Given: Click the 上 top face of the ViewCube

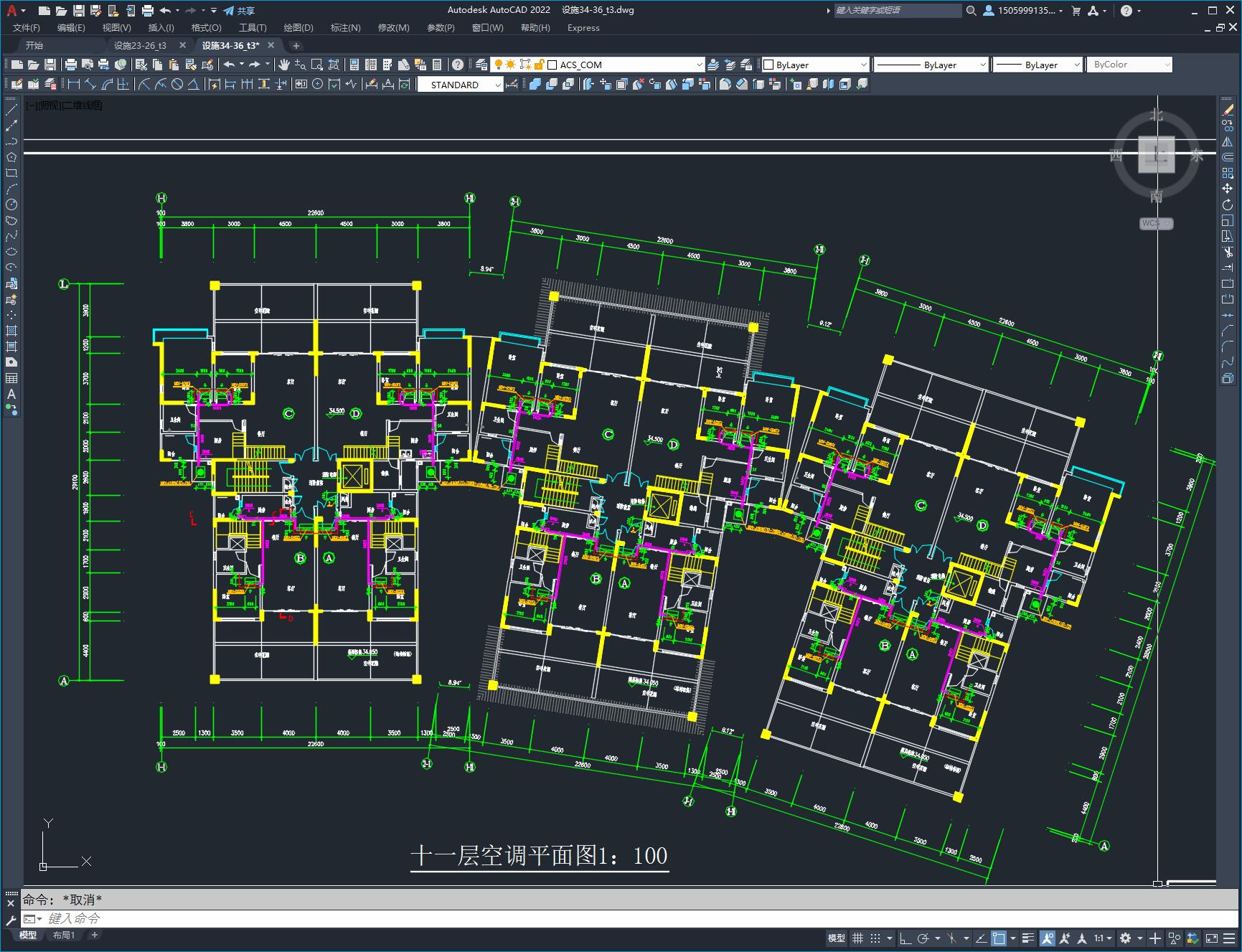Looking at the screenshot, I should [1157, 154].
